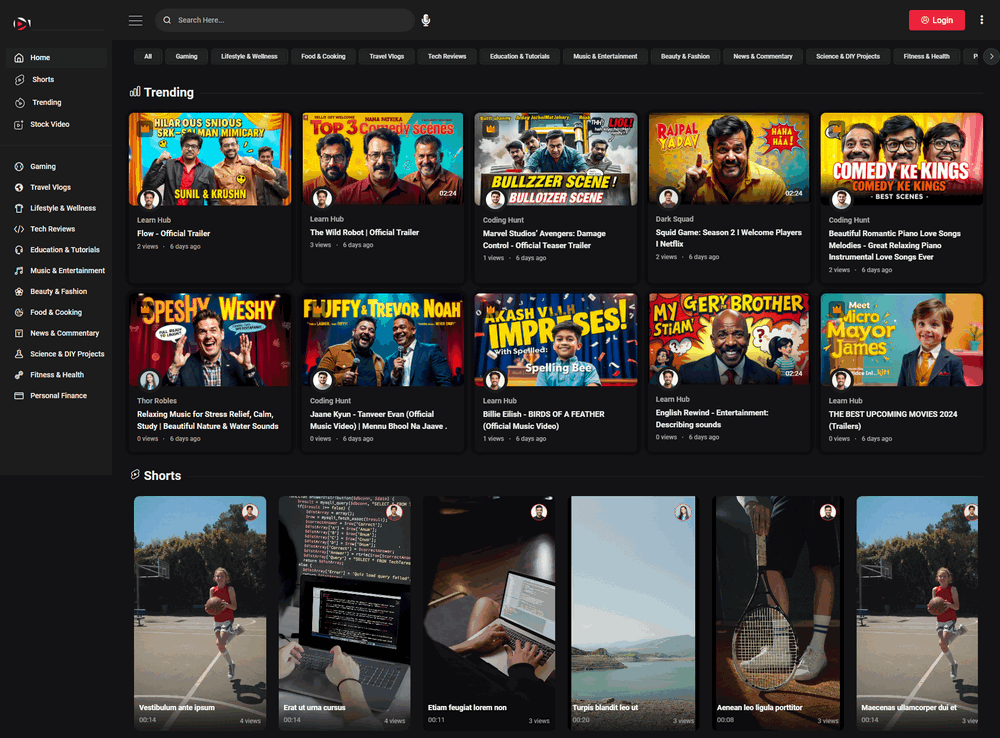Click in the Search Here field
Image resolution: width=1000 pixels, height=738 pixels.
point(285,20)
